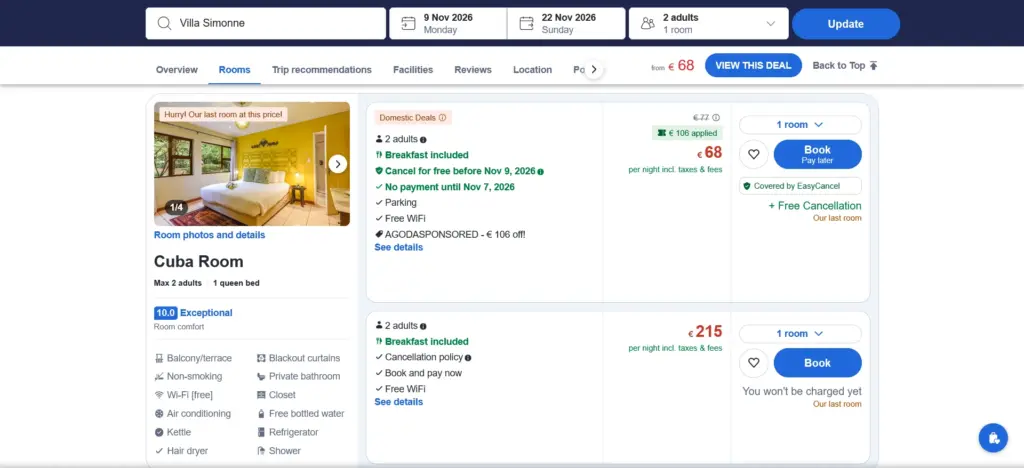The width and height of the screenshot is (1024, 468).
Task: Open the 2 adults 1 room dropdown
Action: coord(709,23)
